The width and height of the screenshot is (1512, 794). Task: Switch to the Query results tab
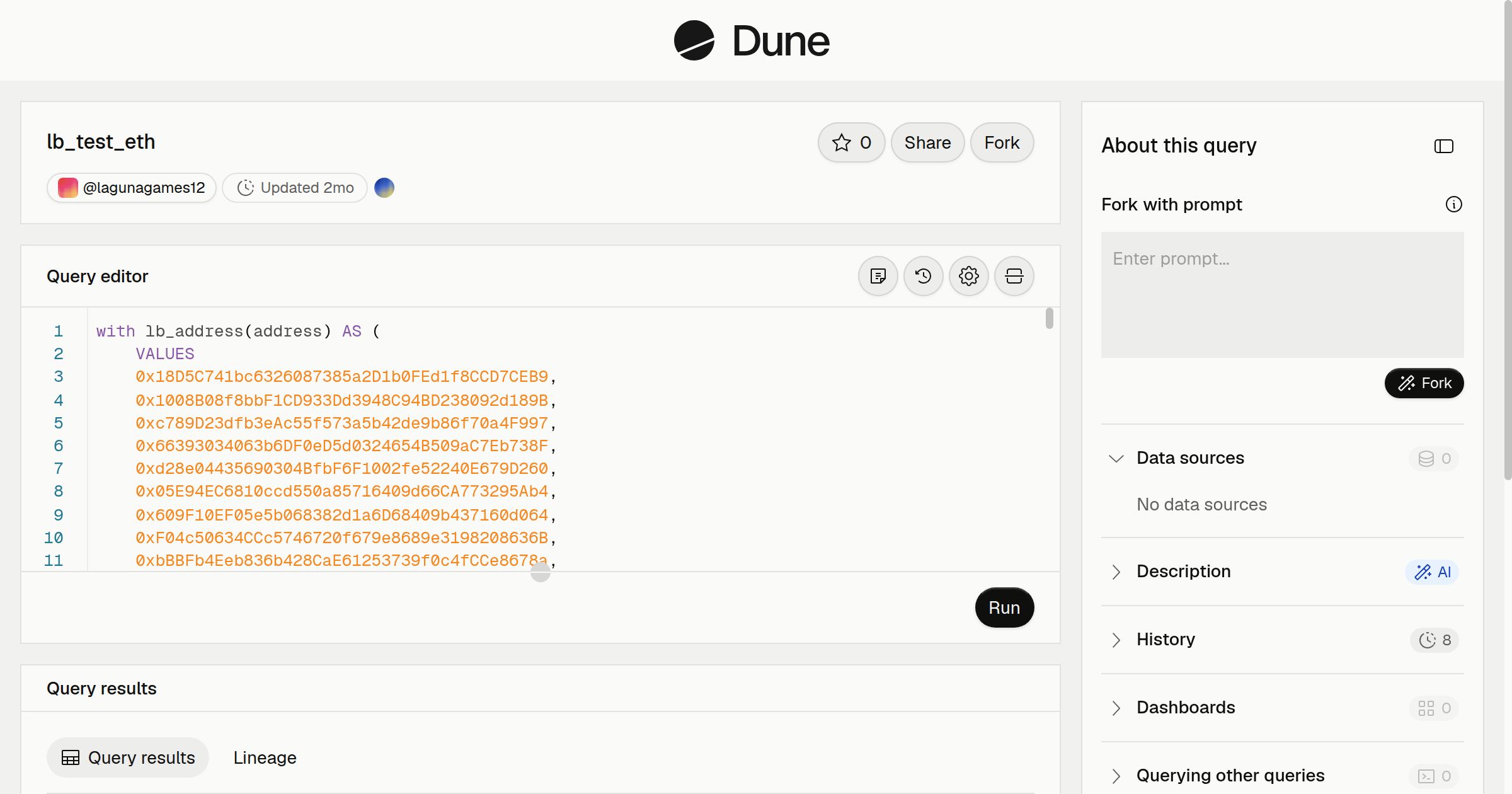[x=128, y=757]
